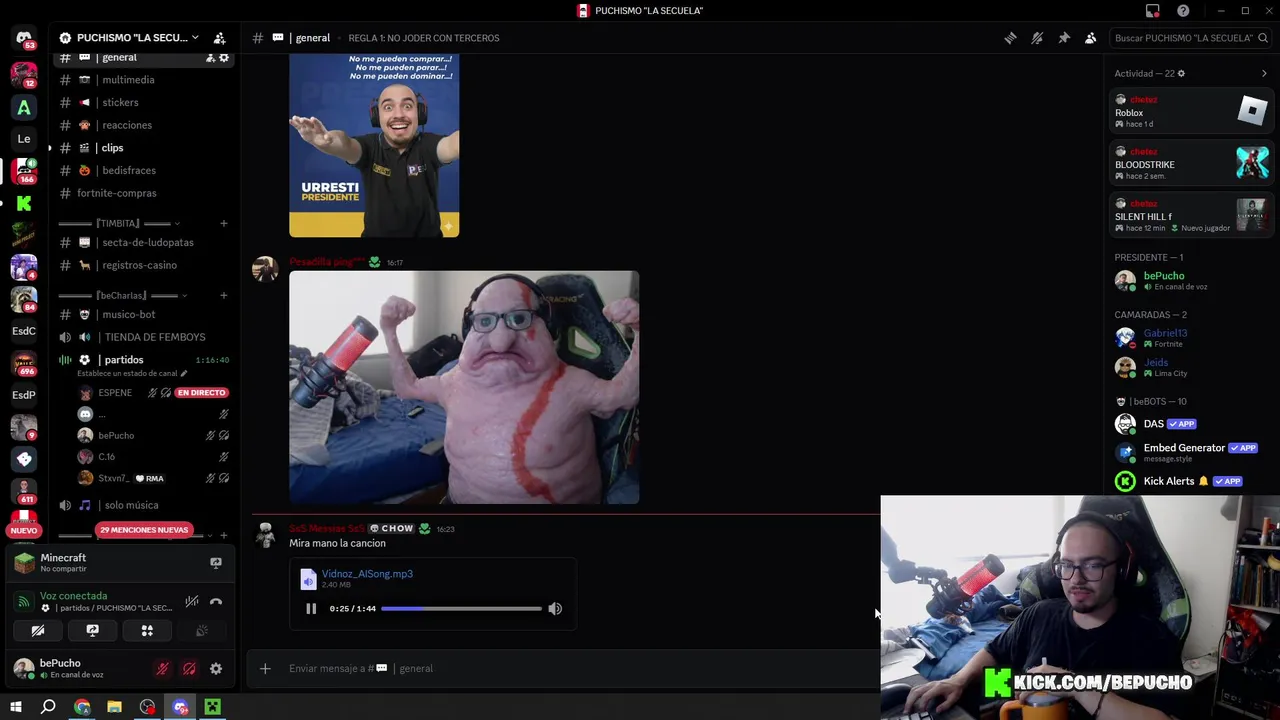Collapse the TIMBITA category
The image size is (1280, 720).
coord(120,223)
